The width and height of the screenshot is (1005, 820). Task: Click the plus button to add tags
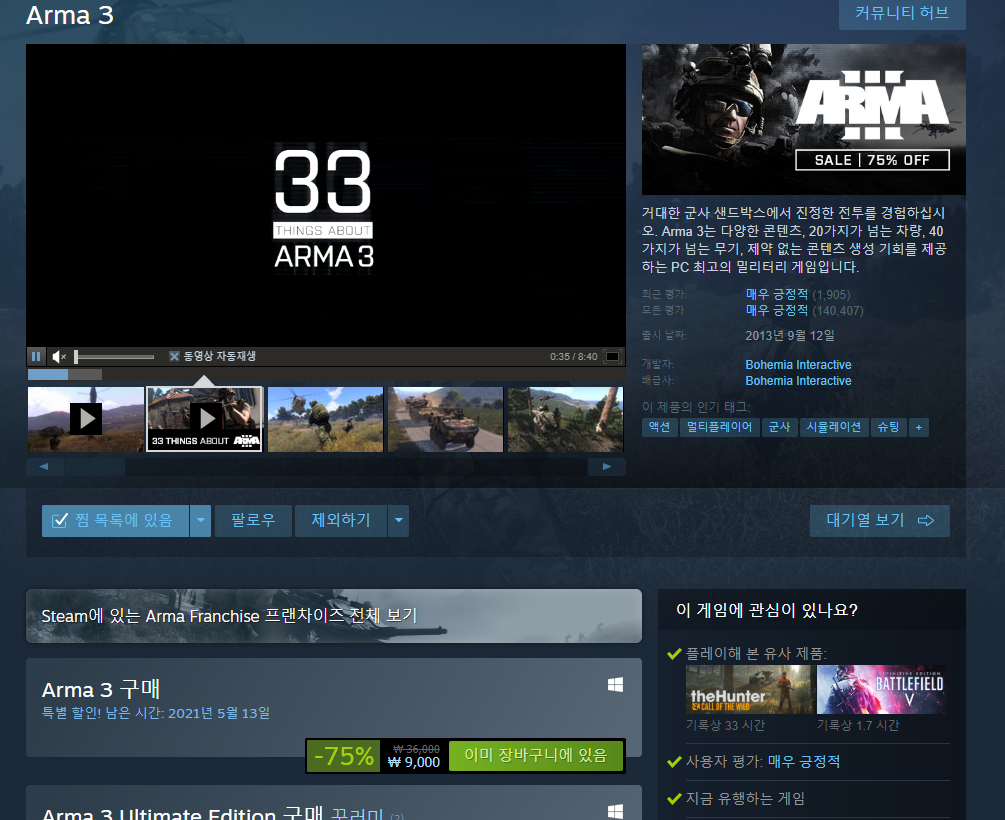pos(918,427)
